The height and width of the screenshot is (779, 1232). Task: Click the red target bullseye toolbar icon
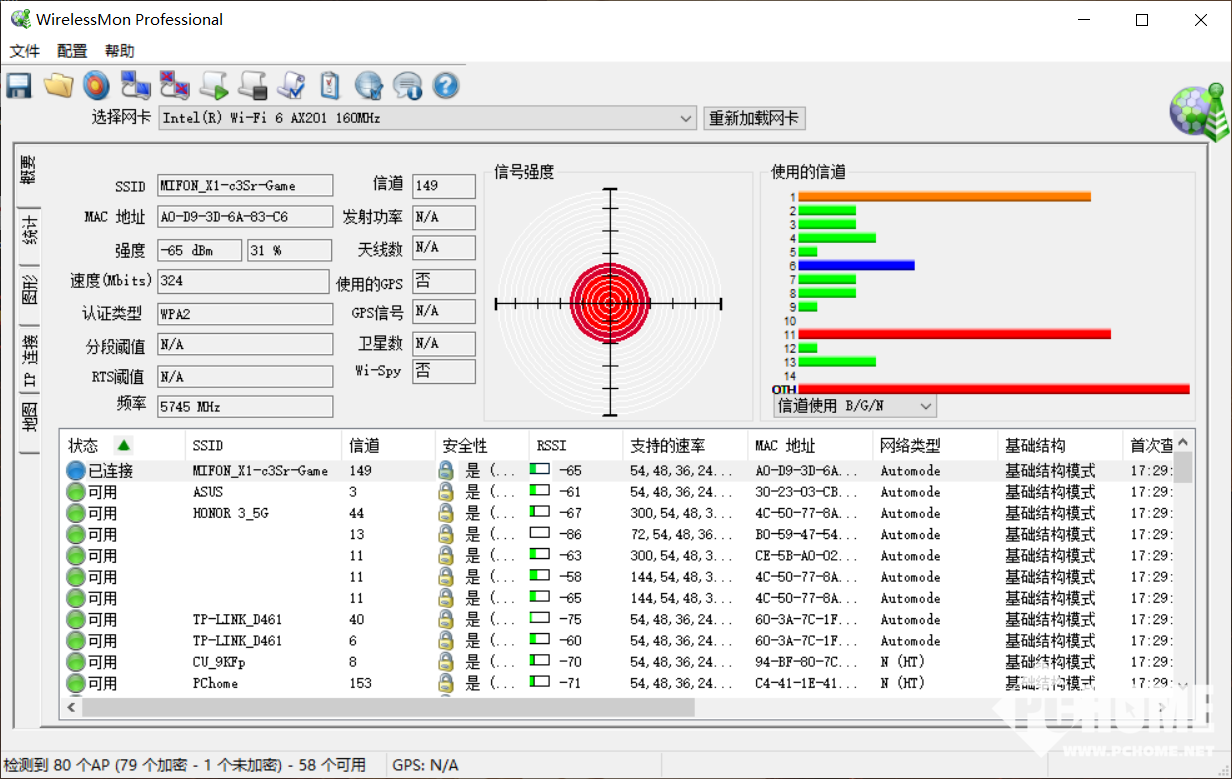tap(96, 86)
